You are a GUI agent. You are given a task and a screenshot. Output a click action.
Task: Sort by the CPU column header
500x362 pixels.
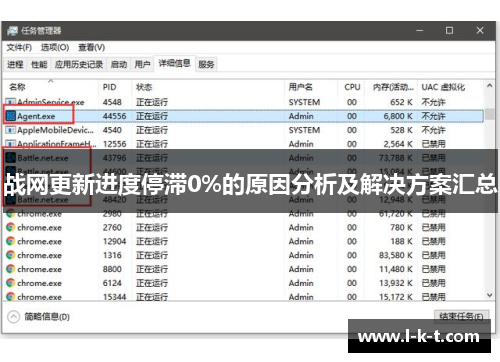click(352, 87)
